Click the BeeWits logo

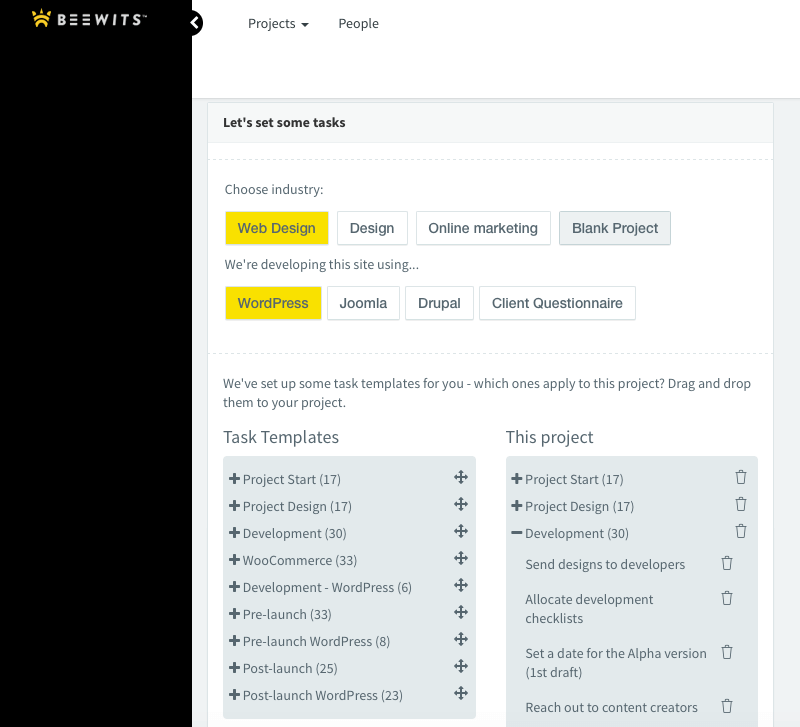89,19
